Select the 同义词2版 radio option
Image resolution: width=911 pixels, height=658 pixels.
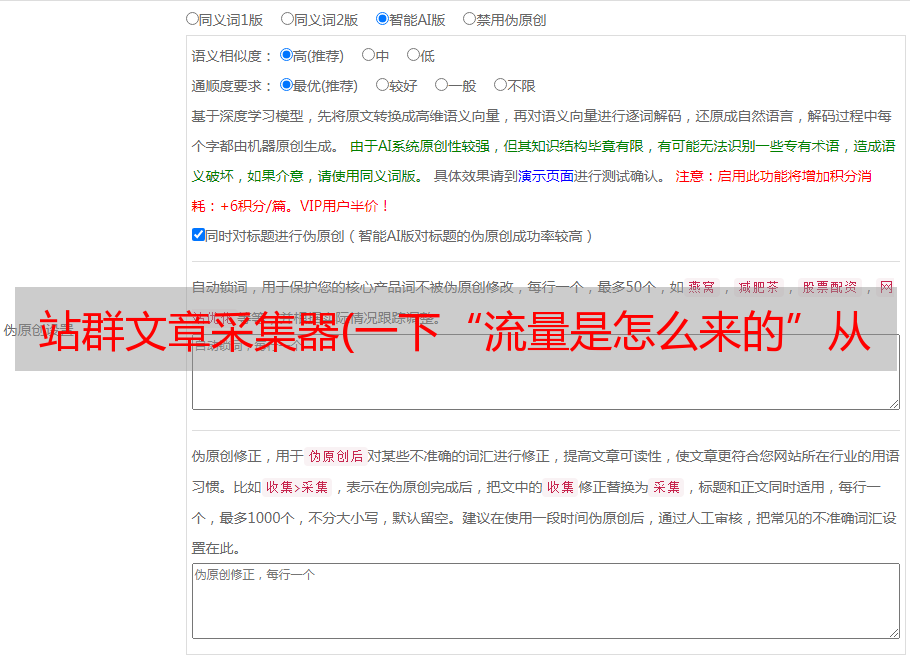click(x=287, y=19)
